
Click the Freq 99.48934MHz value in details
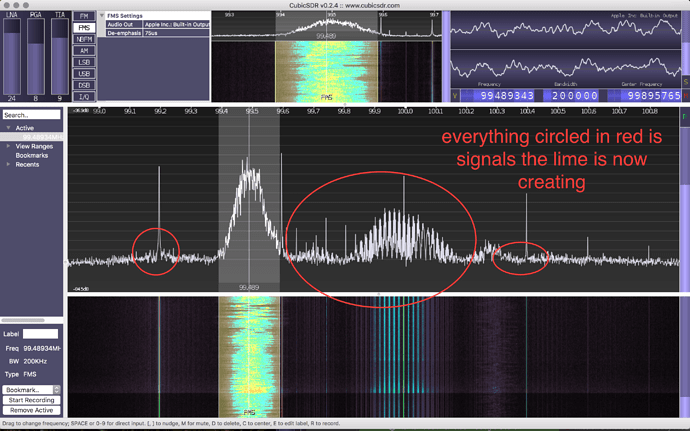tap(42, 348)
